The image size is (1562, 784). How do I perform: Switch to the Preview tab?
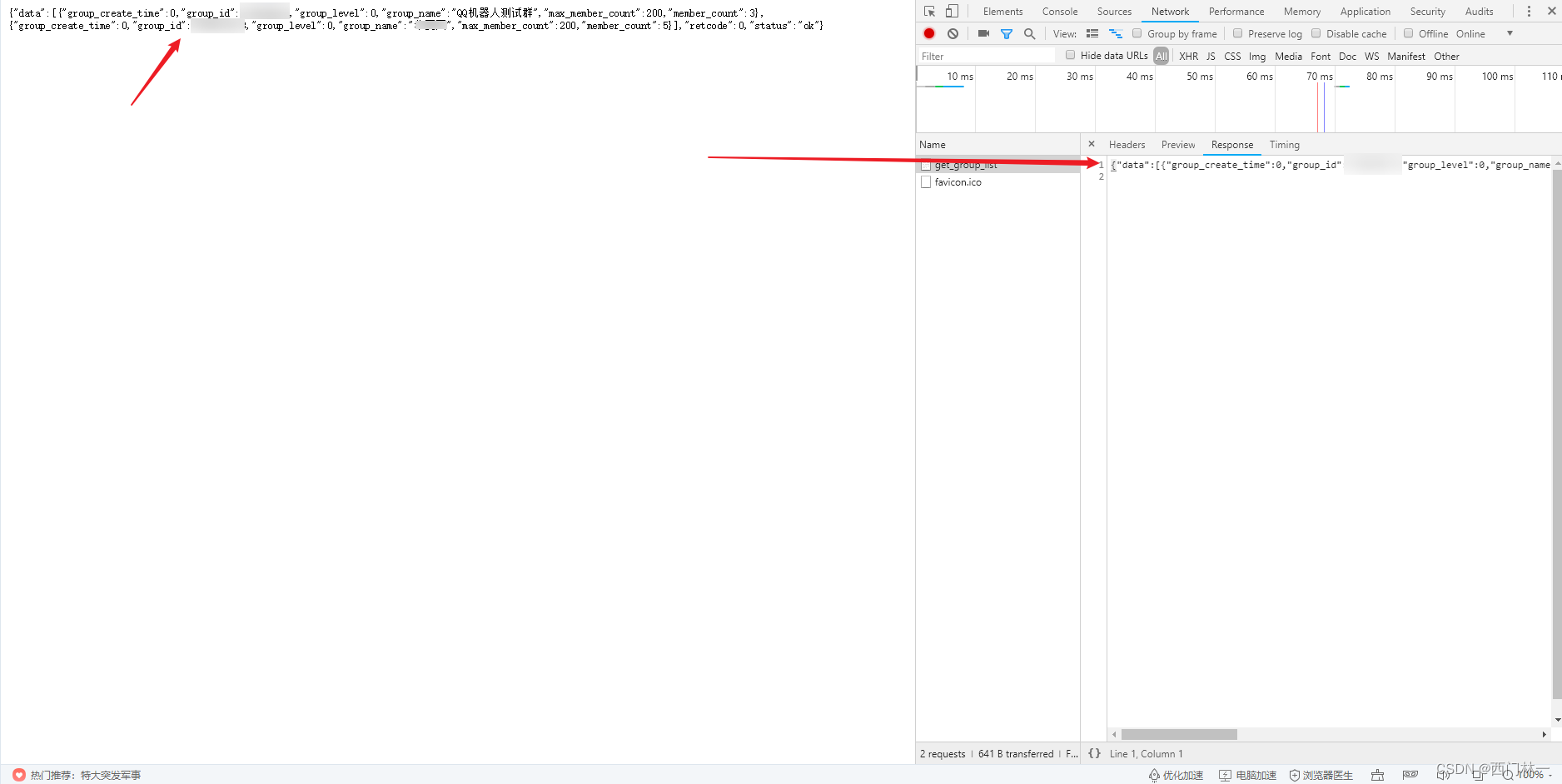click(1178, 144)
